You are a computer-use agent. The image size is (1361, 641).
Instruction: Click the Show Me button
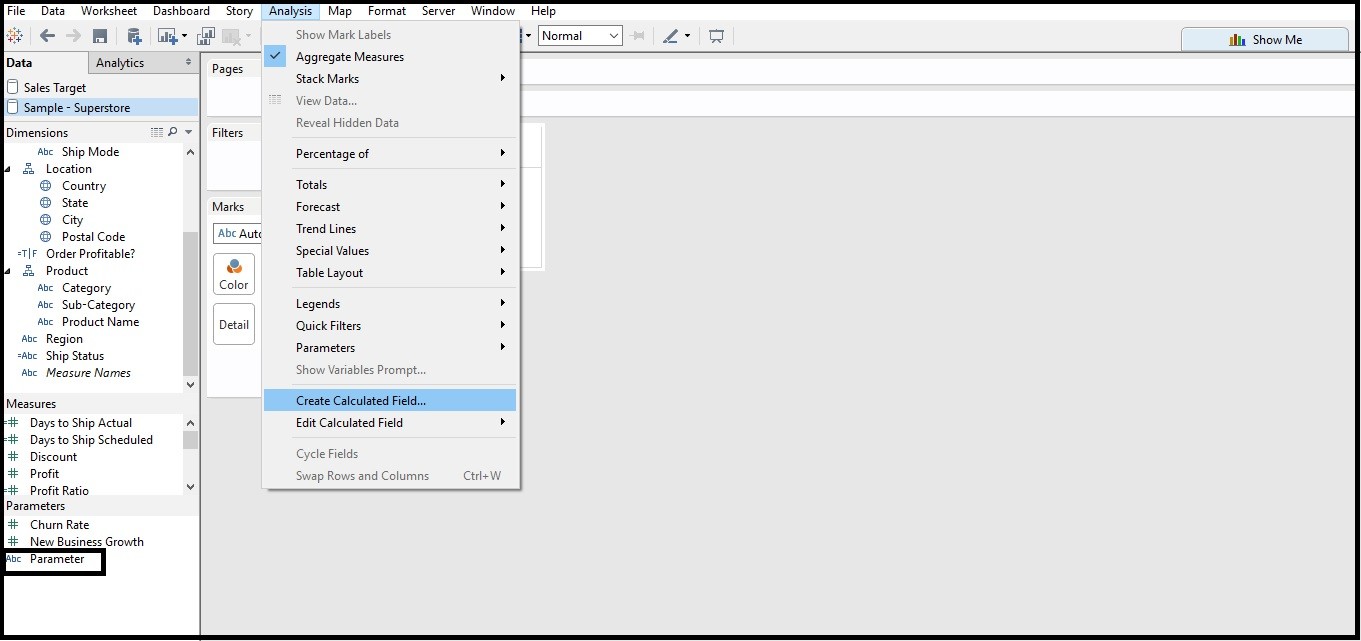click(x=1265, y=39)
